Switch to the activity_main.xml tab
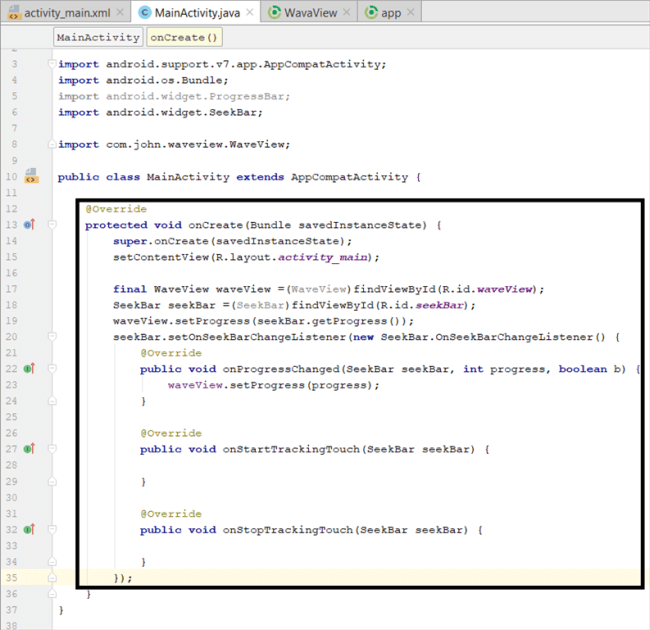This screenshot has width=650, height=630. pos(67,13)
